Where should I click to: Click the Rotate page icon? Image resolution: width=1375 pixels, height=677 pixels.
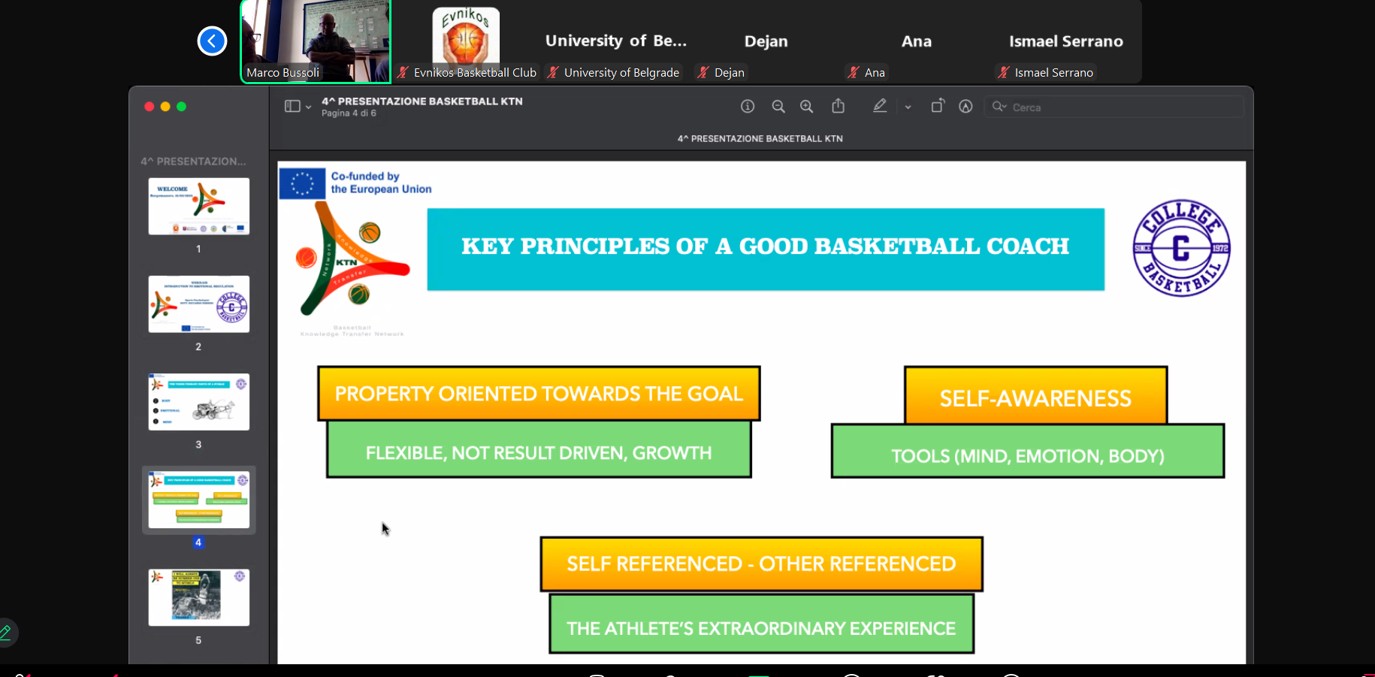(x=937, y=107)
